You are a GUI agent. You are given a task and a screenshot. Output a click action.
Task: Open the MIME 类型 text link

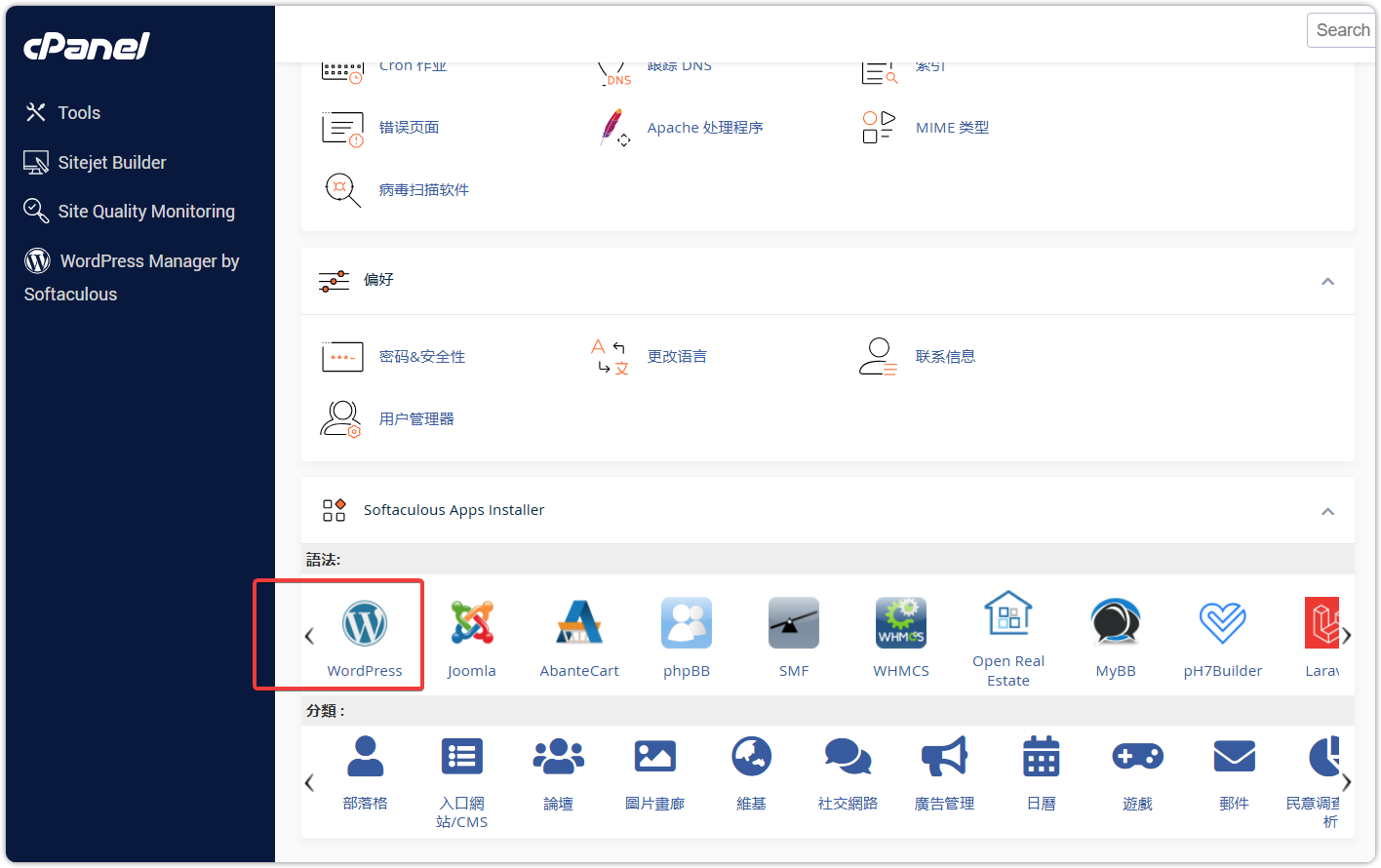(x=952, y=128)
